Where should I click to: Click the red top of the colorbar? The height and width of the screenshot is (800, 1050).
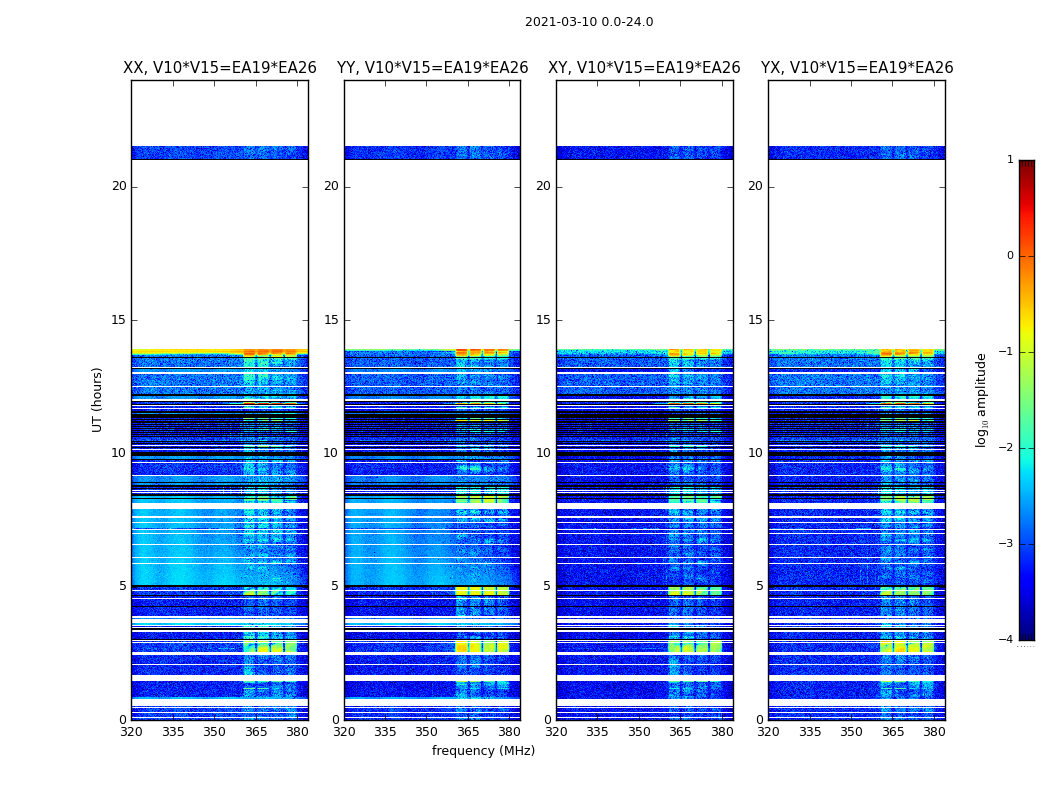[x=1027, y=174]
